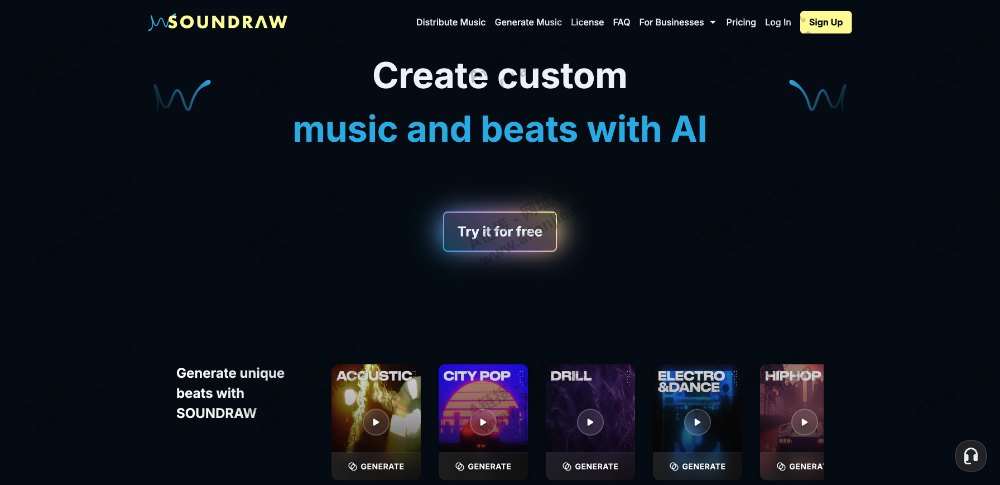View the Pricing page
The image size is (1000, 485).
741,22
